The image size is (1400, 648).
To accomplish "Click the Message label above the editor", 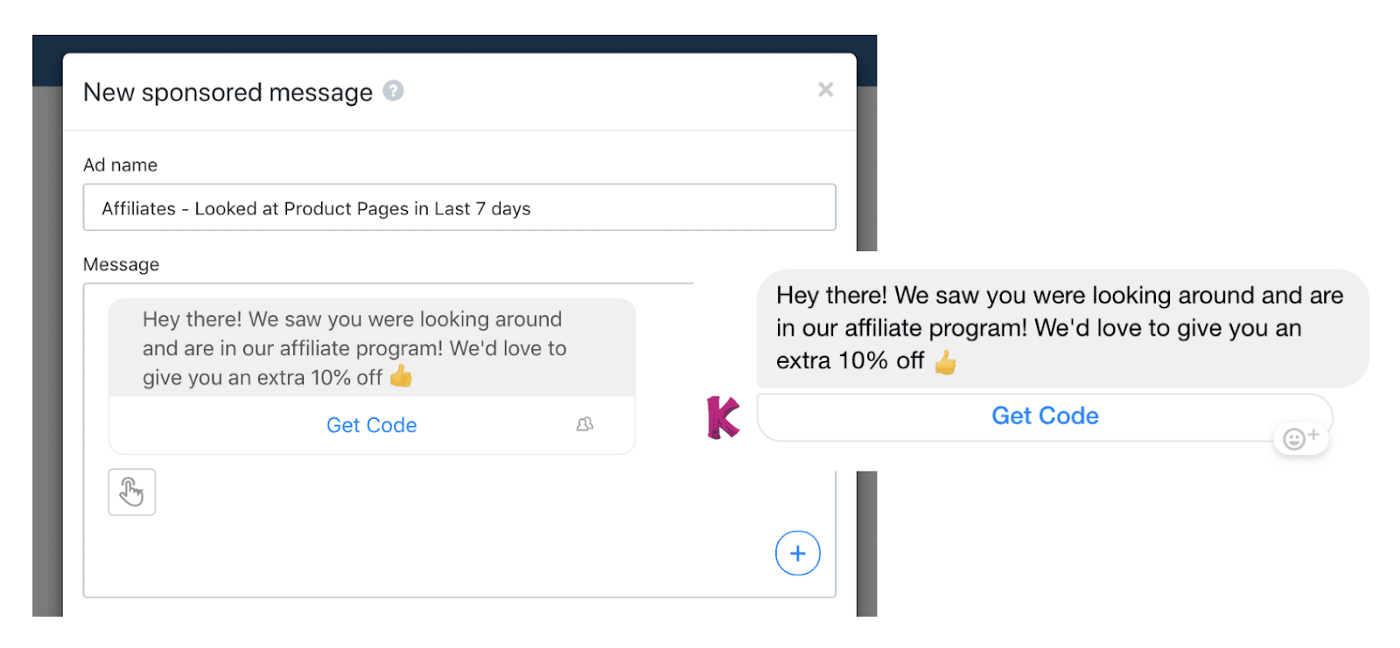I will coord(121,265).
